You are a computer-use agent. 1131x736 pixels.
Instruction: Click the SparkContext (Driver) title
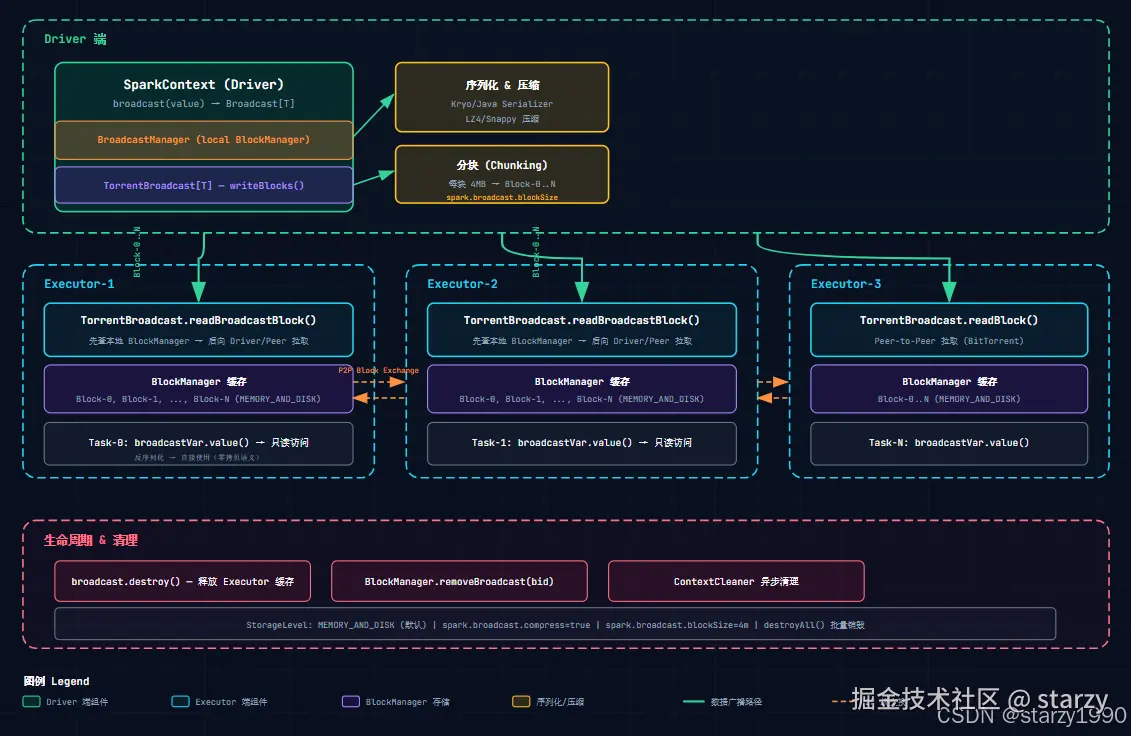pyautogui.click(x=203, y=84)
